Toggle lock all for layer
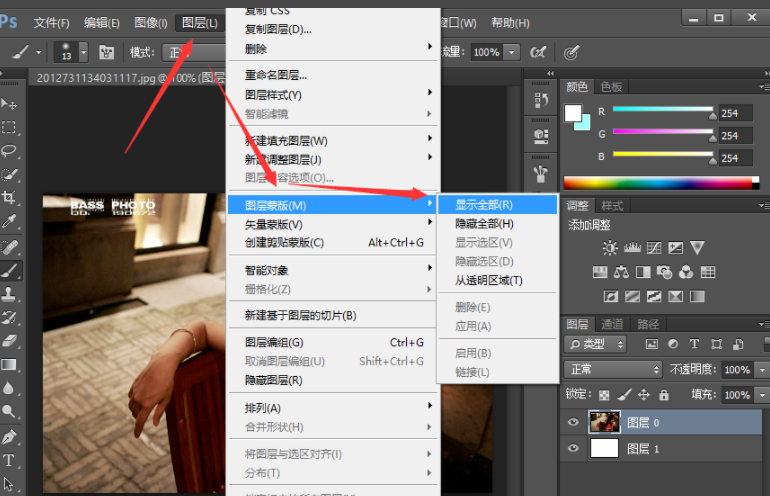The width and height of the screenshot is (770, 496). click(x=664, y=394)
